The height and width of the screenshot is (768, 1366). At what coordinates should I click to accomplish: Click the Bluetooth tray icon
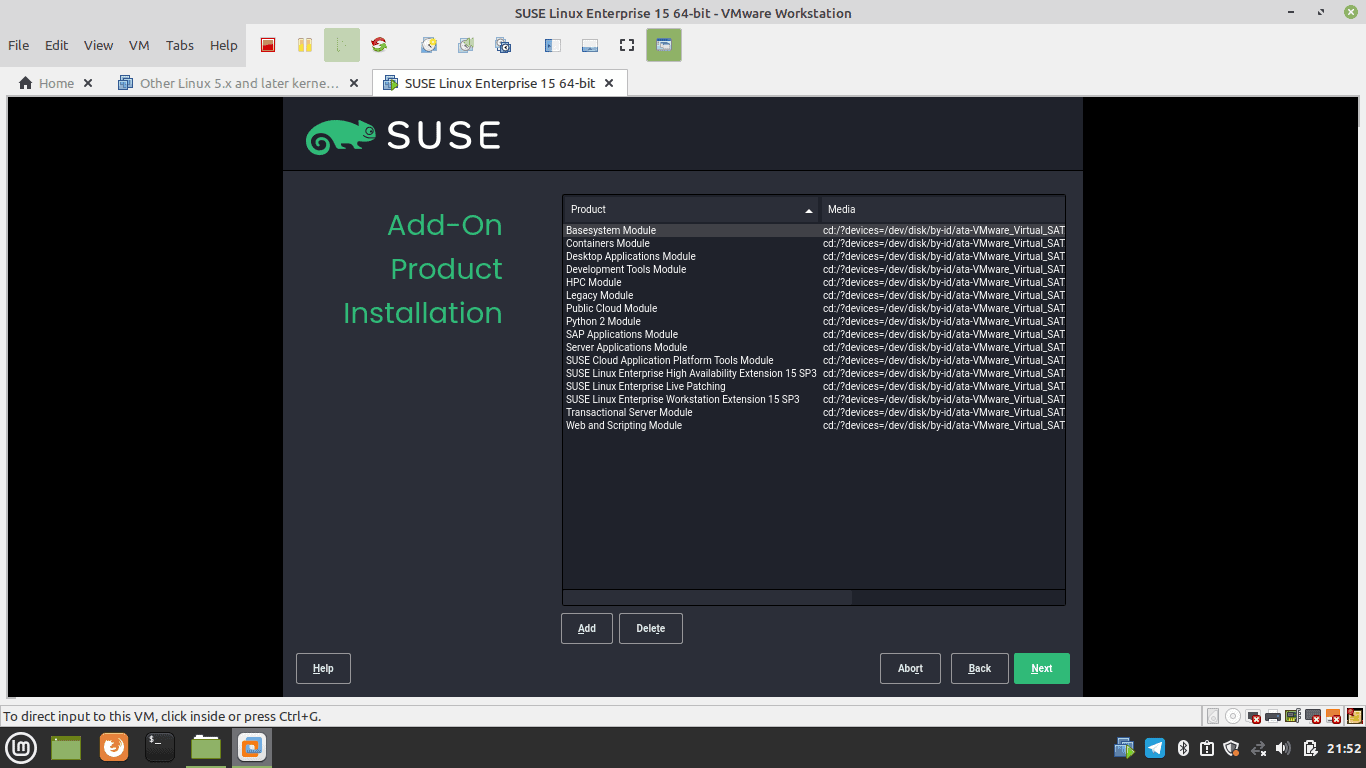tap(1182, 748)
